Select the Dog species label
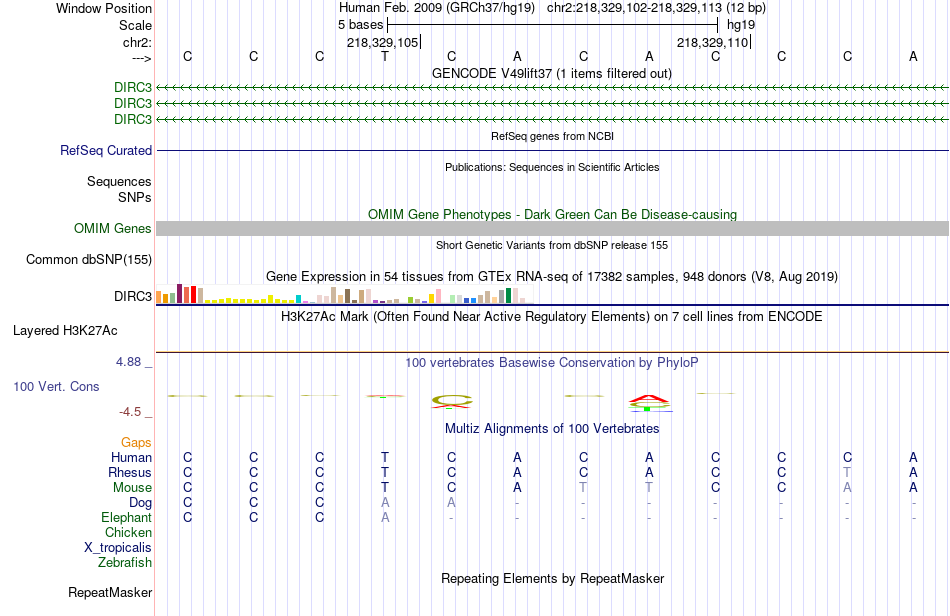Viewport: 950px width, 616px height. (141, 503)
